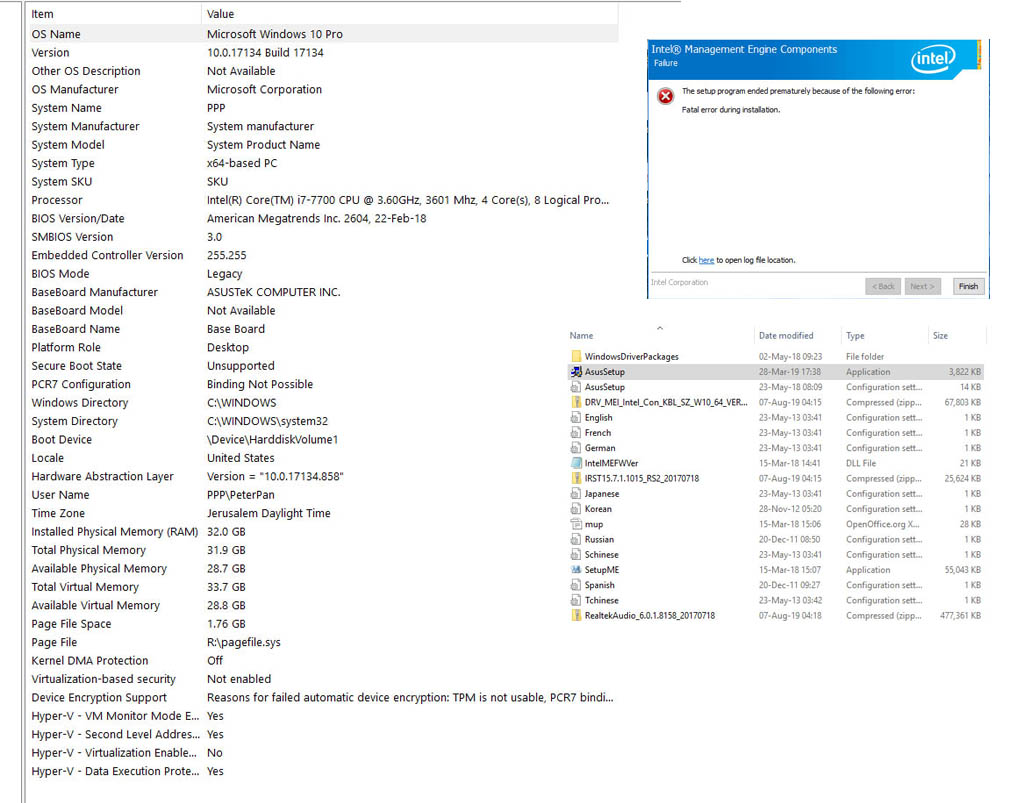The height and width of the screenshot is (803, 1024).
Task: Click the WindowsDriverPackages folder icon
Action: pyautogui.click(x=576, y=357)
